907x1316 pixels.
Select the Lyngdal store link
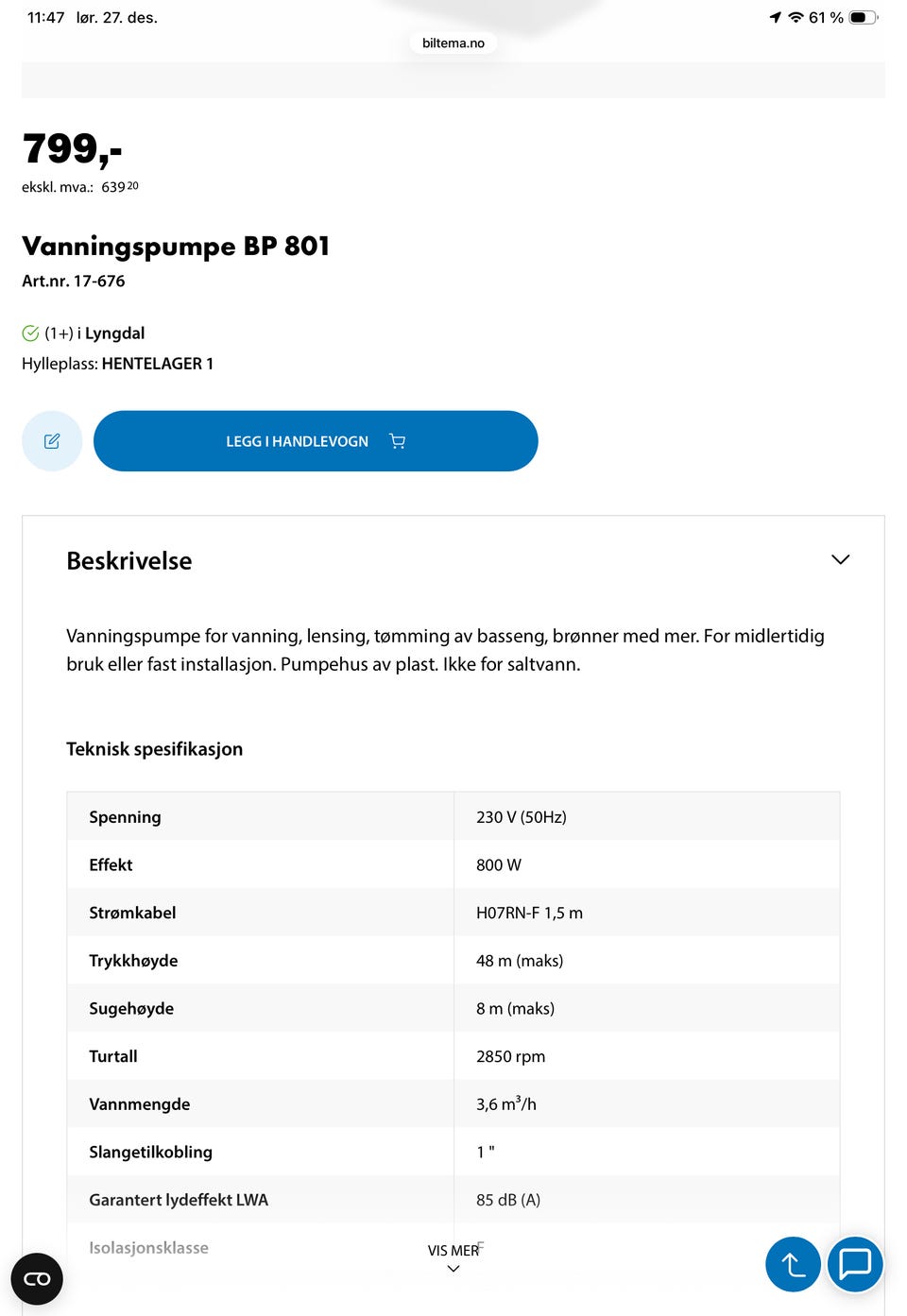(114, 333)
